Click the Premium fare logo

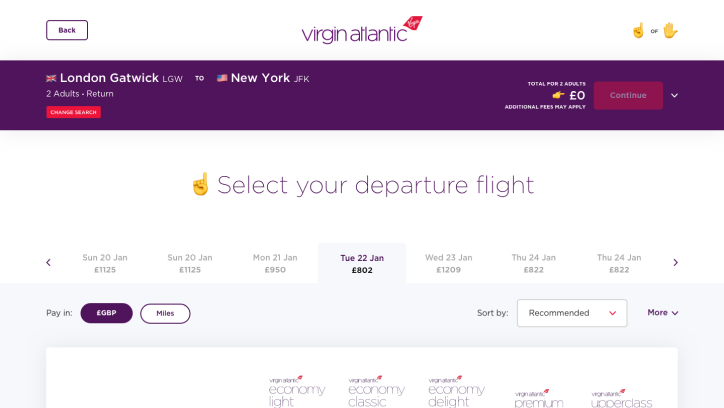point(539,398)
